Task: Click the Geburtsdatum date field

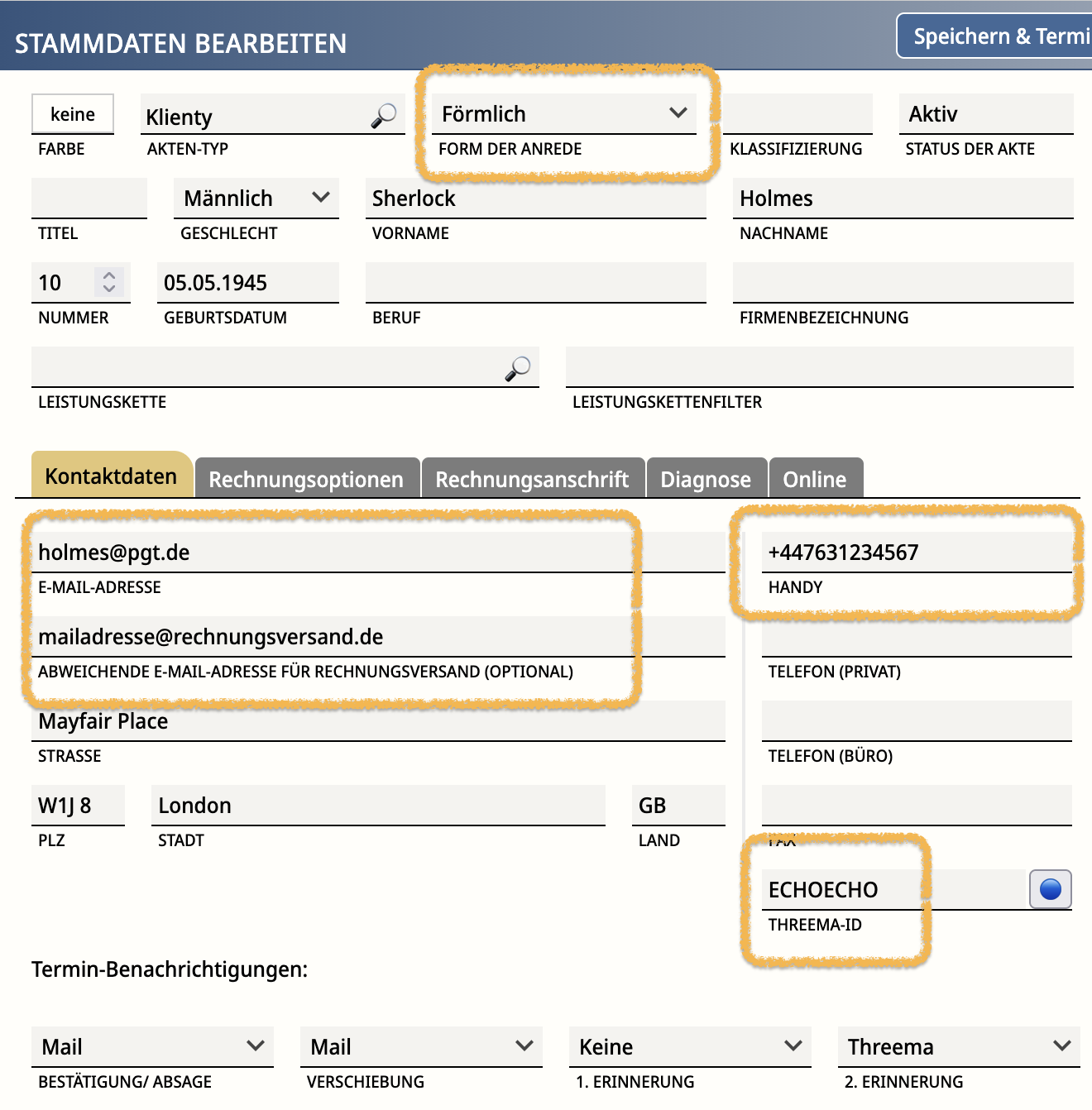Action: pyautogui.click(x=247, y=283)
